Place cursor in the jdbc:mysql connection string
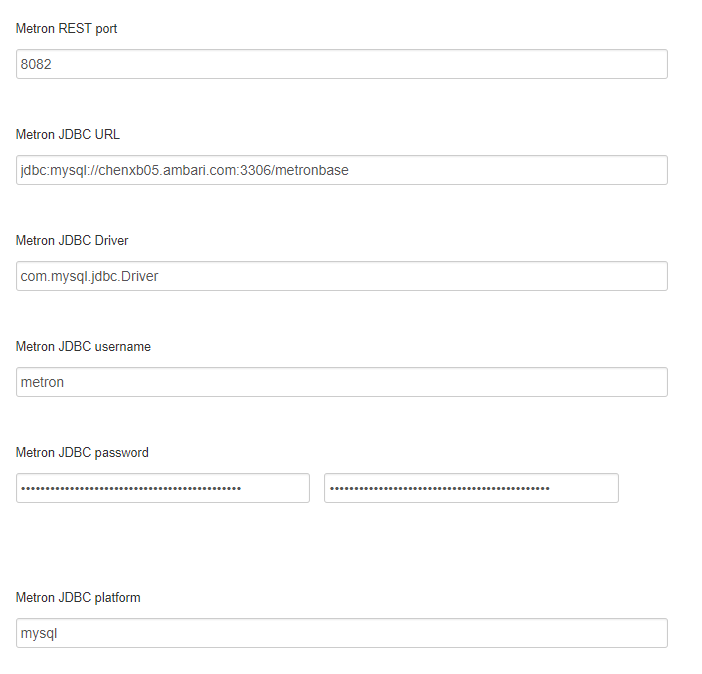This screenshot has height=674, width=702. (184, 170)
